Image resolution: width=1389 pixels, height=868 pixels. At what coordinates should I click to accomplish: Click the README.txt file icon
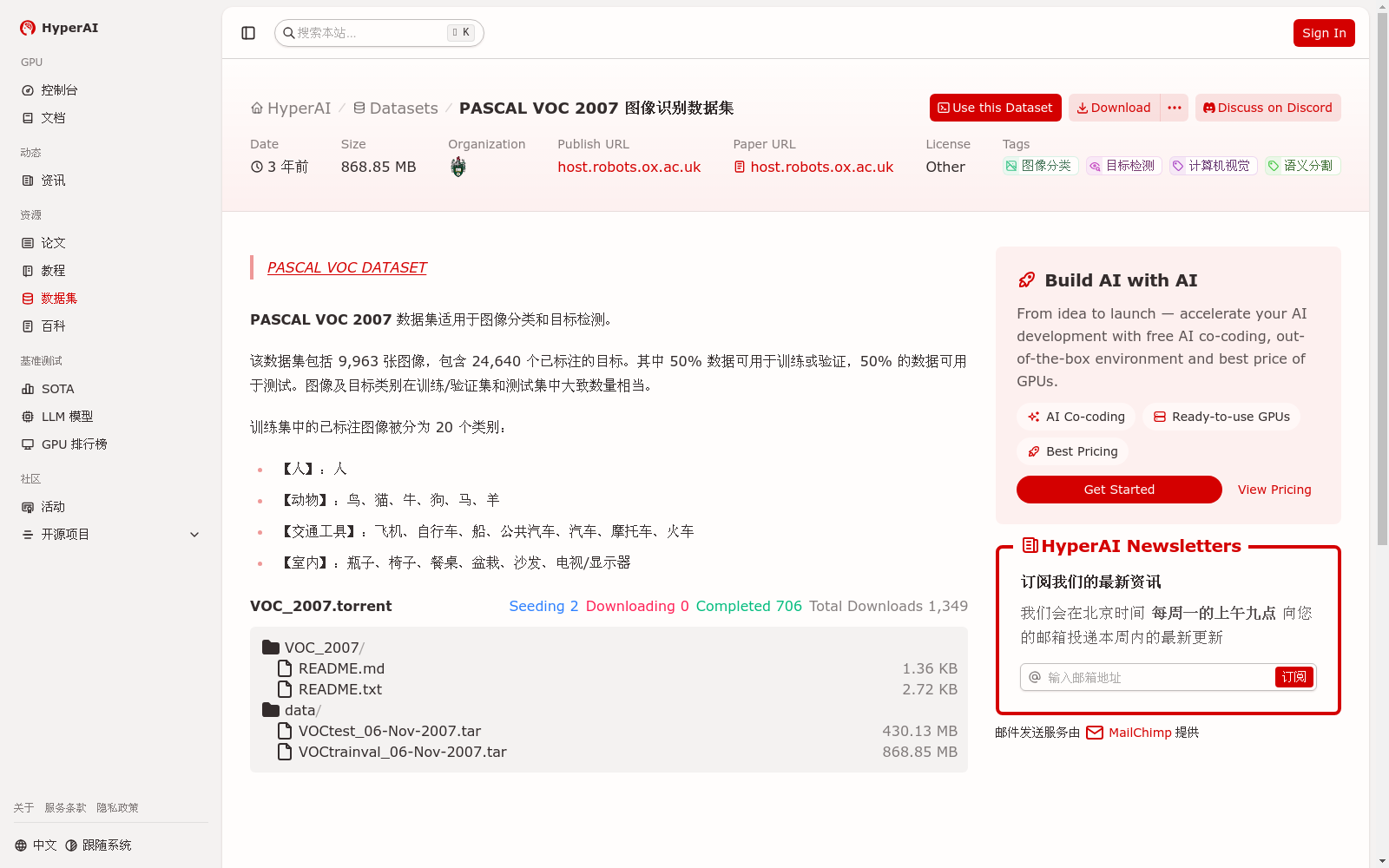pyautogui.click(x=285, y=689)
